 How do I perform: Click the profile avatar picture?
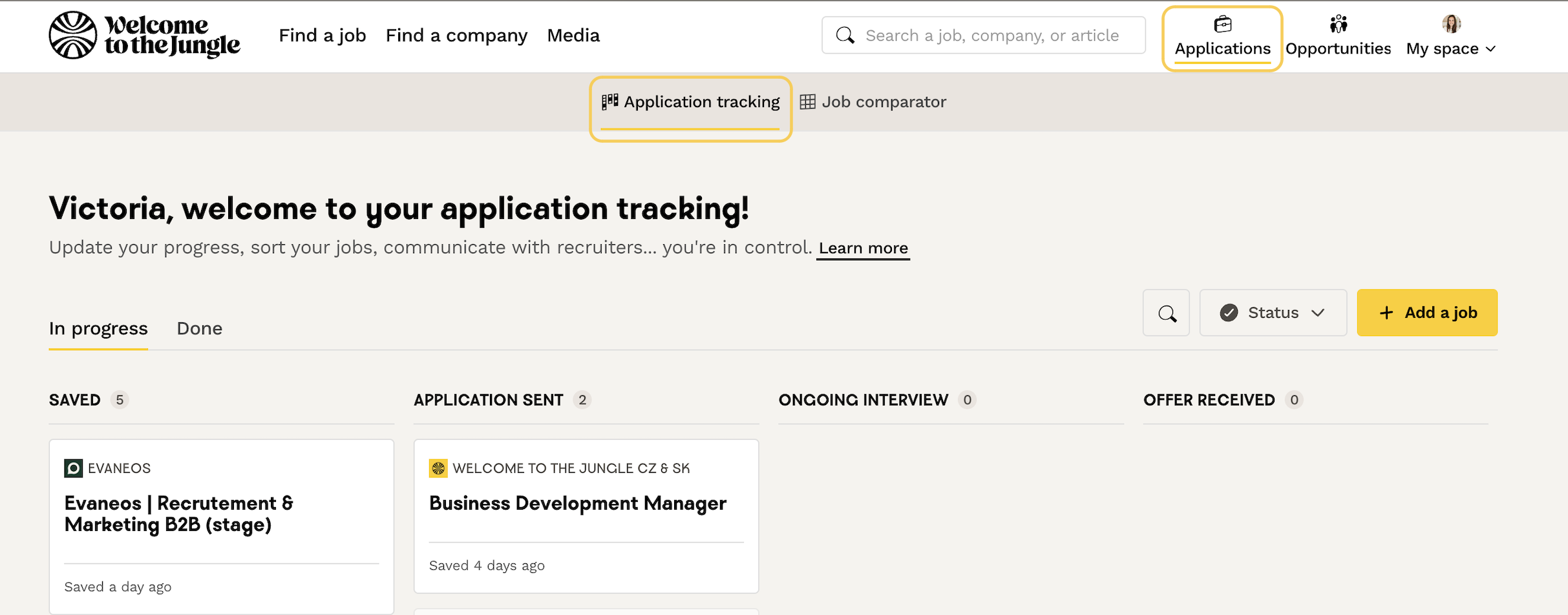click(1451, 24)
